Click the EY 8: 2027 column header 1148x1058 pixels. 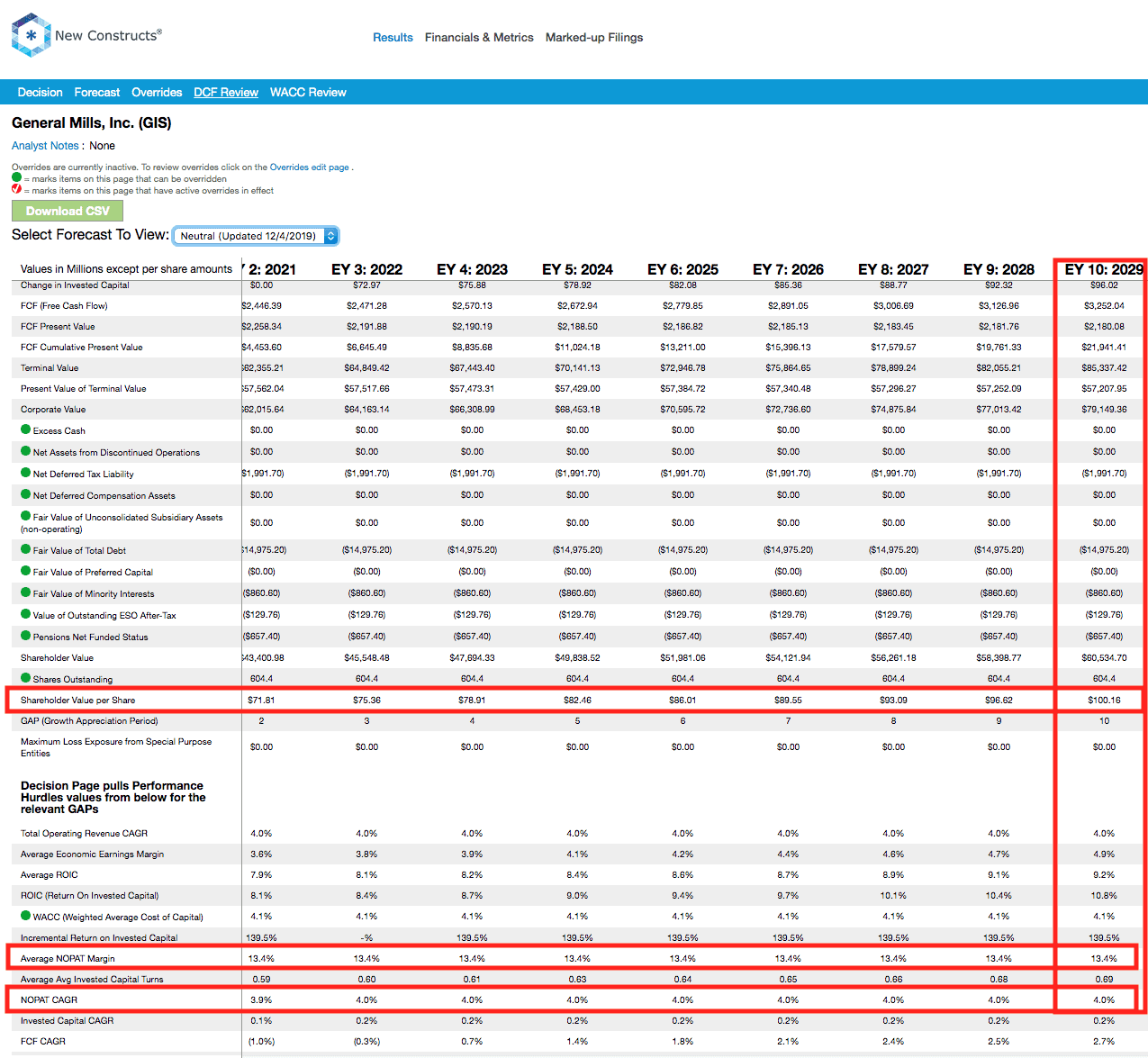pyautogui.click(x=893, y=269)
